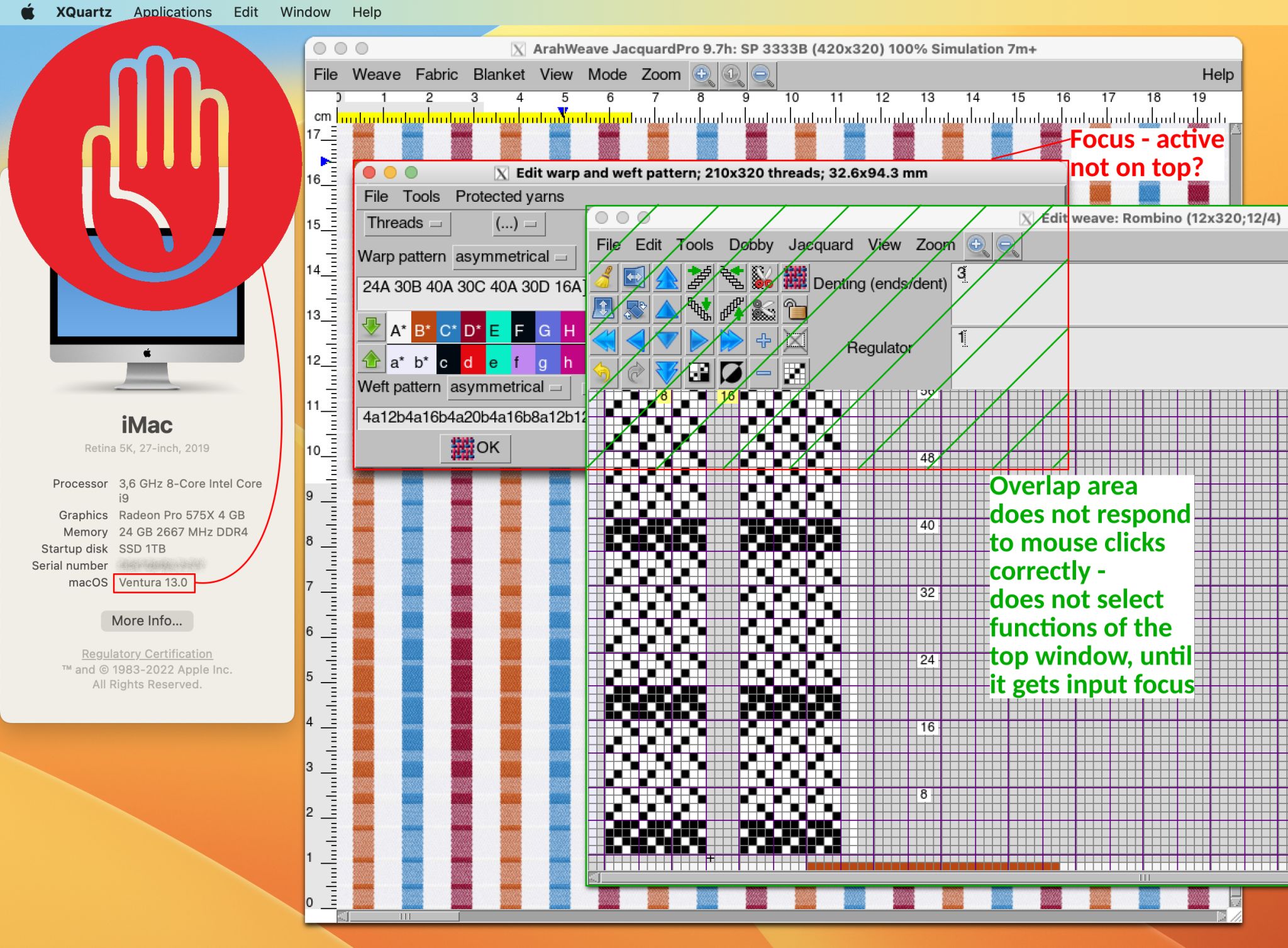Viewport: 1288px width, 948px height.
Task: Click the gray scissors icon in Edit weave
Action: [x=763, y=309]
